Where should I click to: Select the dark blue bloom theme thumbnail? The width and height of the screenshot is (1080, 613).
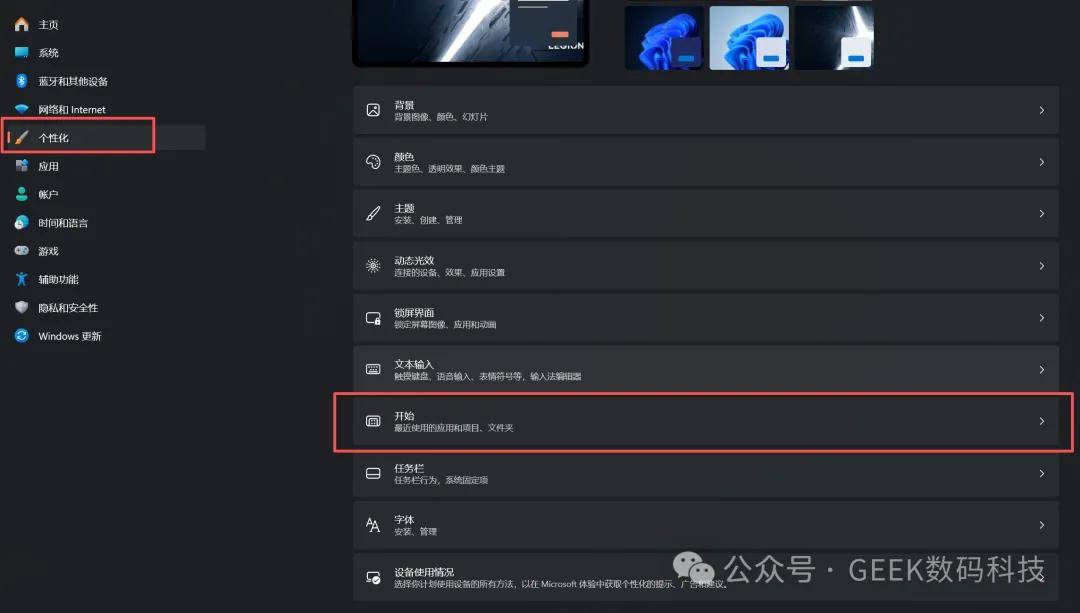coord(664,38)
